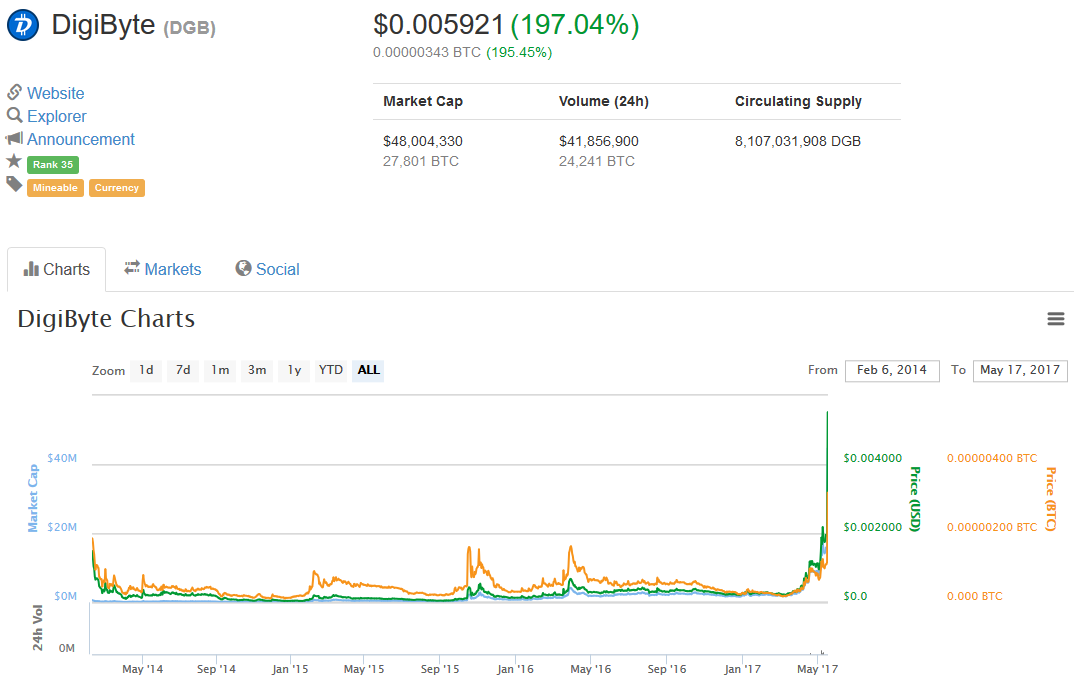Click the Jan '16 timeline label

(x=515, y=669)
